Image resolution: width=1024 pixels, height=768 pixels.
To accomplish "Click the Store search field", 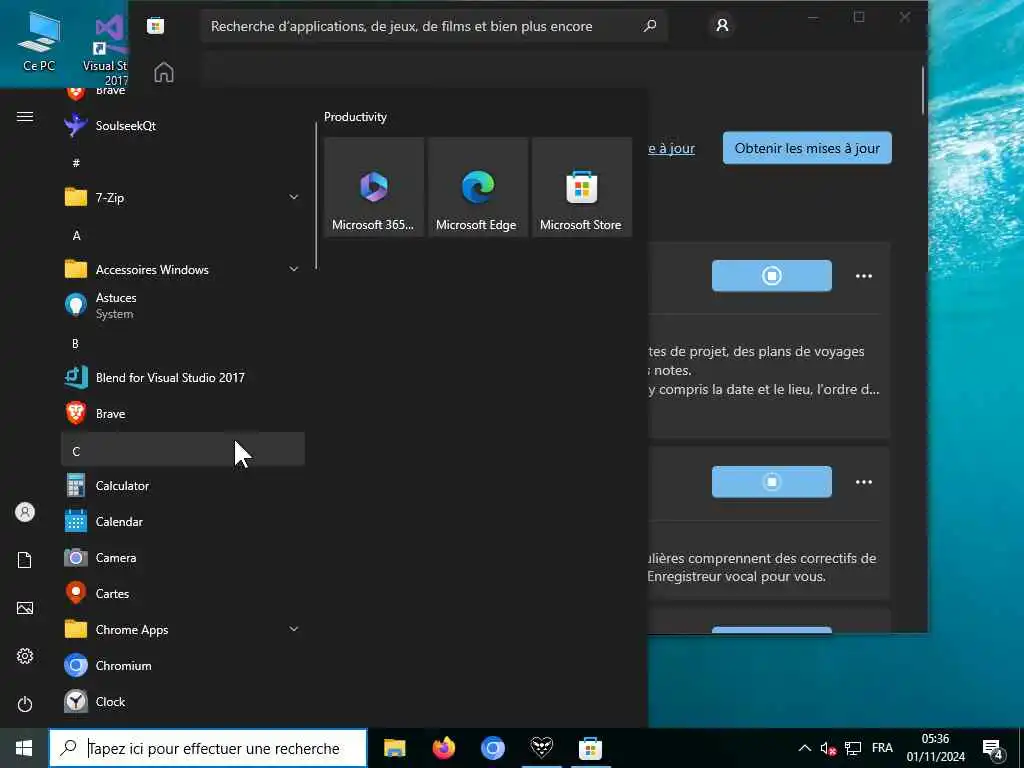I will click(434, 26).
